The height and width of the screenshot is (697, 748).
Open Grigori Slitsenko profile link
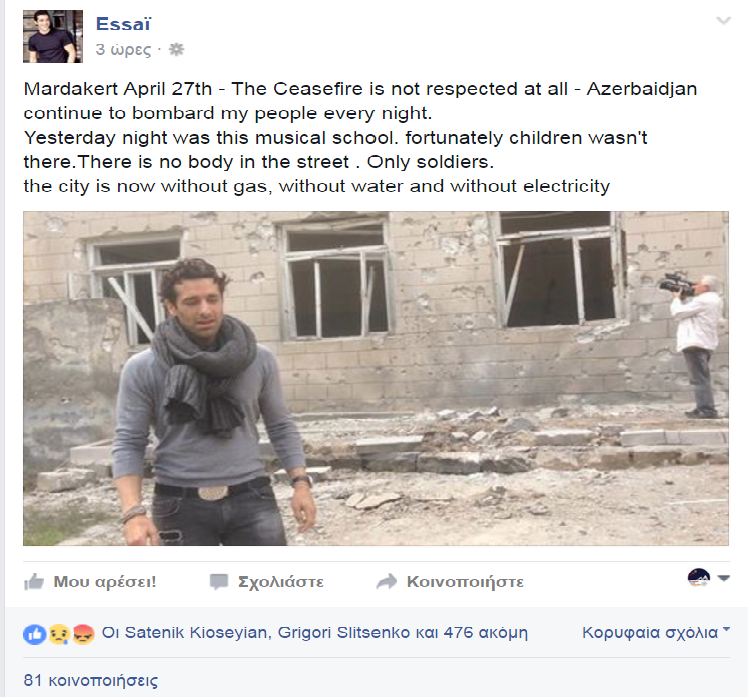(x=343, y=633)
